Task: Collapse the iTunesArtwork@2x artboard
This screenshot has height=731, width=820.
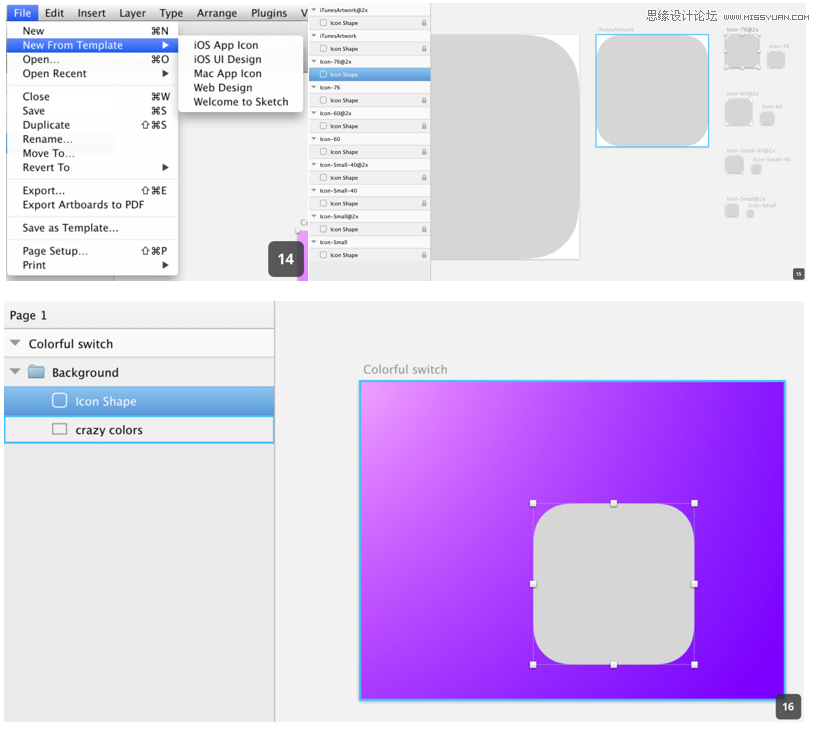Action: [314, 10]
